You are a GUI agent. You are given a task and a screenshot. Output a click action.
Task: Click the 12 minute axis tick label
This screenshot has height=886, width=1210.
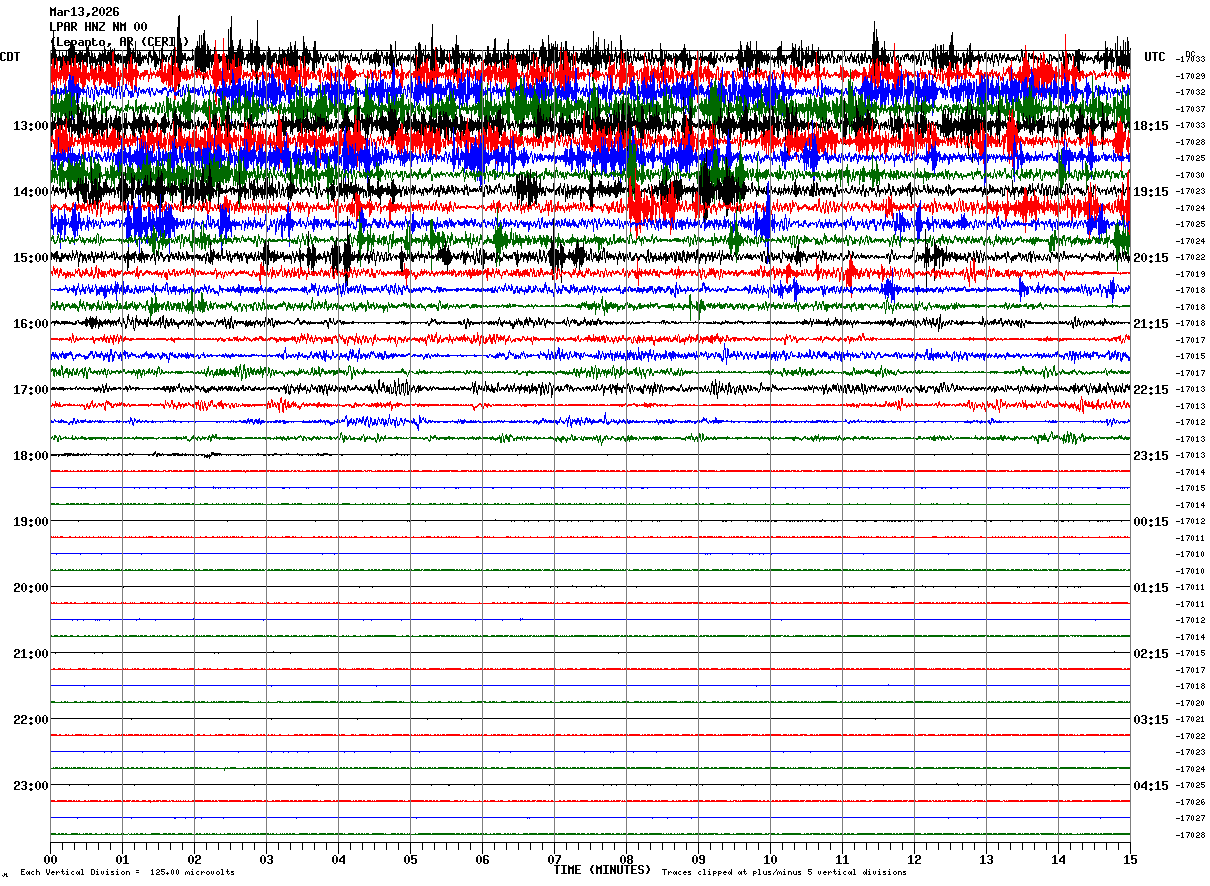tap(915, 860)
